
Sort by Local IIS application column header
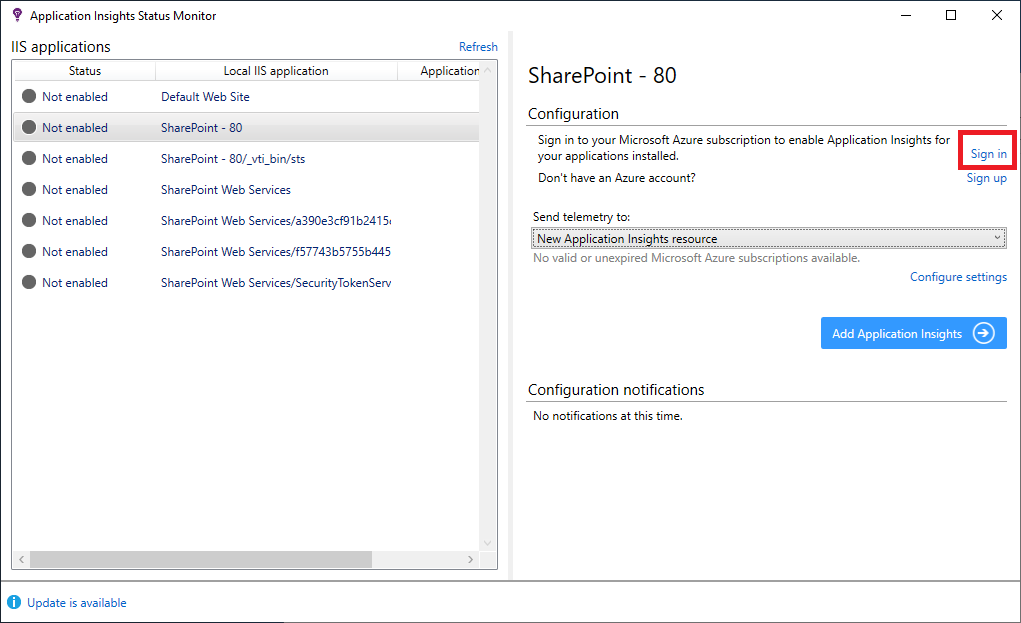tap(276, 71)
